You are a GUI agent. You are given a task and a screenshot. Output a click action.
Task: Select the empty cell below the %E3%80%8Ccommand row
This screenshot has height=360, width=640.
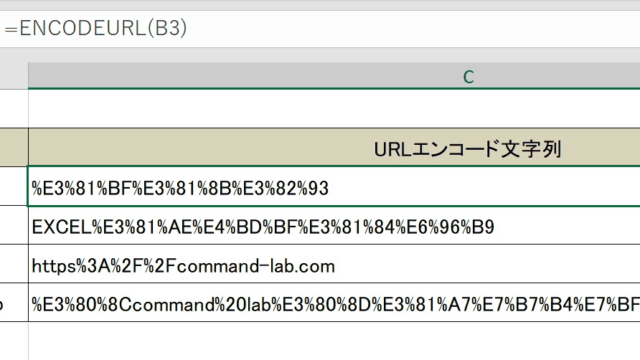pos(334,341)
